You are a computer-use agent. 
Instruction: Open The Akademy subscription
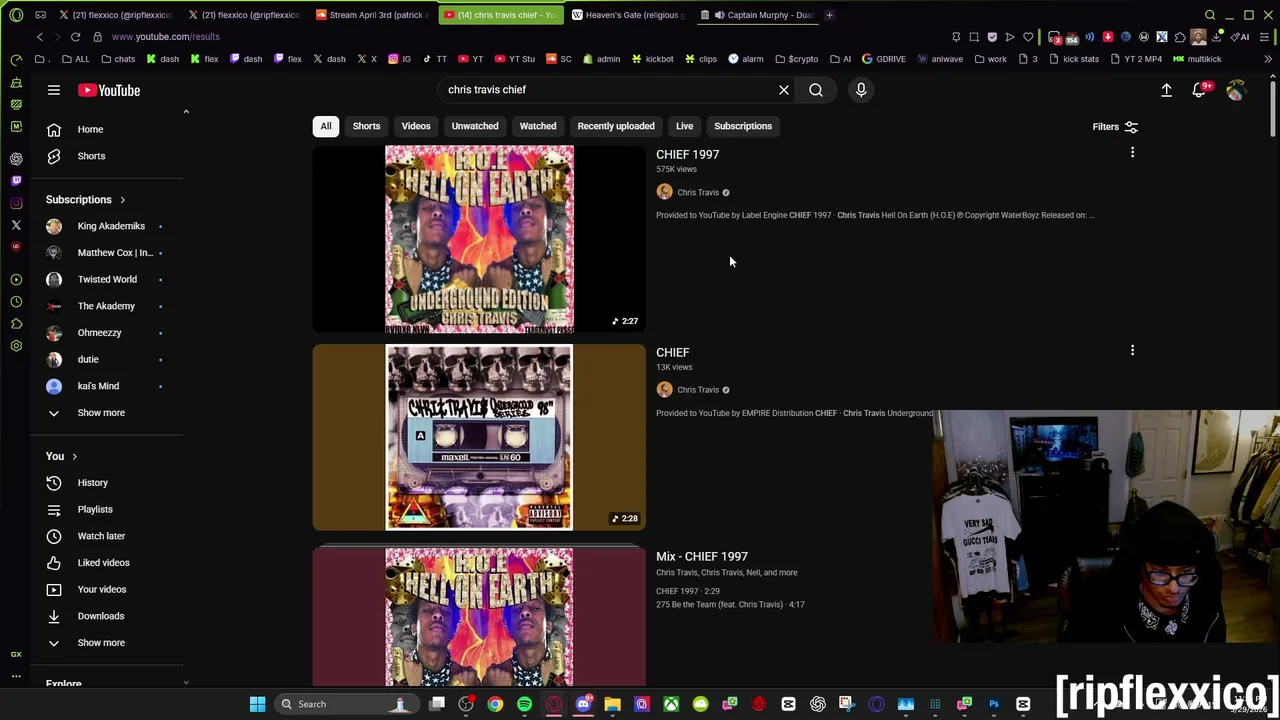(106, 306)
